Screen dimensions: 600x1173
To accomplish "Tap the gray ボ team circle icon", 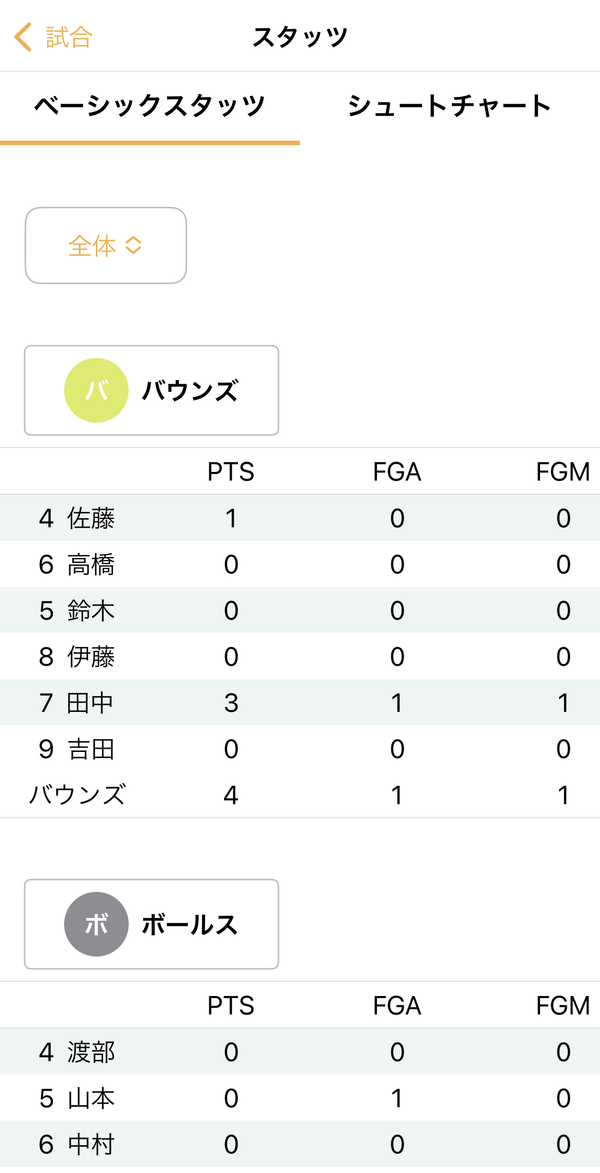I will click(94, 925).
